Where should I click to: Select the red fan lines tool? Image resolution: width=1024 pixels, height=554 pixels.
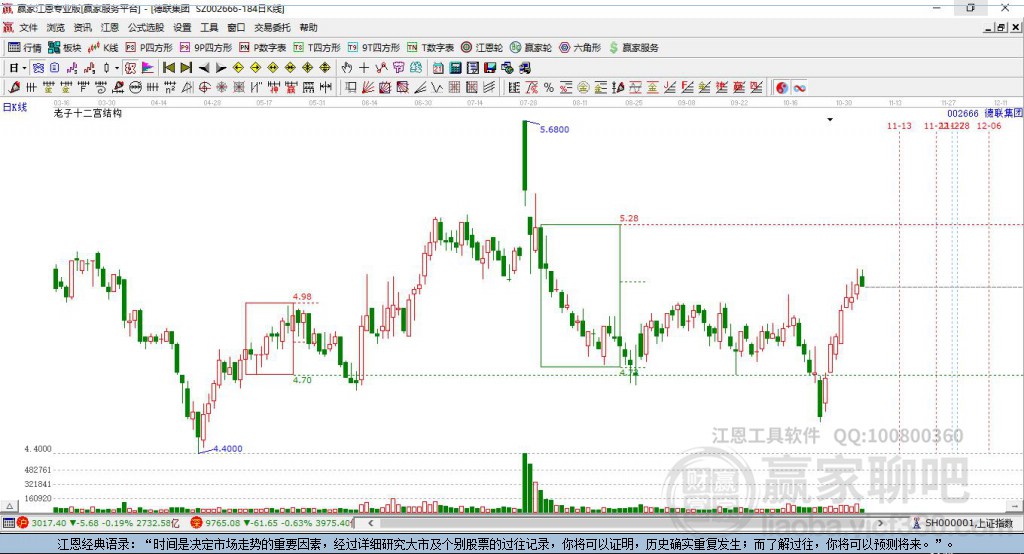368,87
